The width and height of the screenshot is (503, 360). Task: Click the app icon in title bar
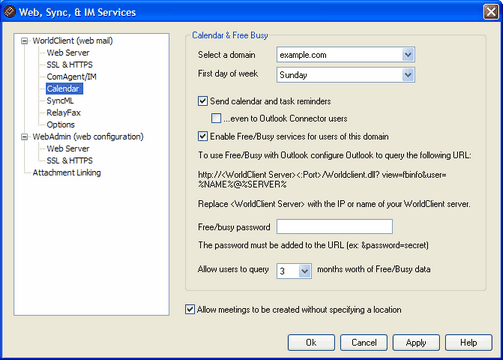(x=9, y=12)
